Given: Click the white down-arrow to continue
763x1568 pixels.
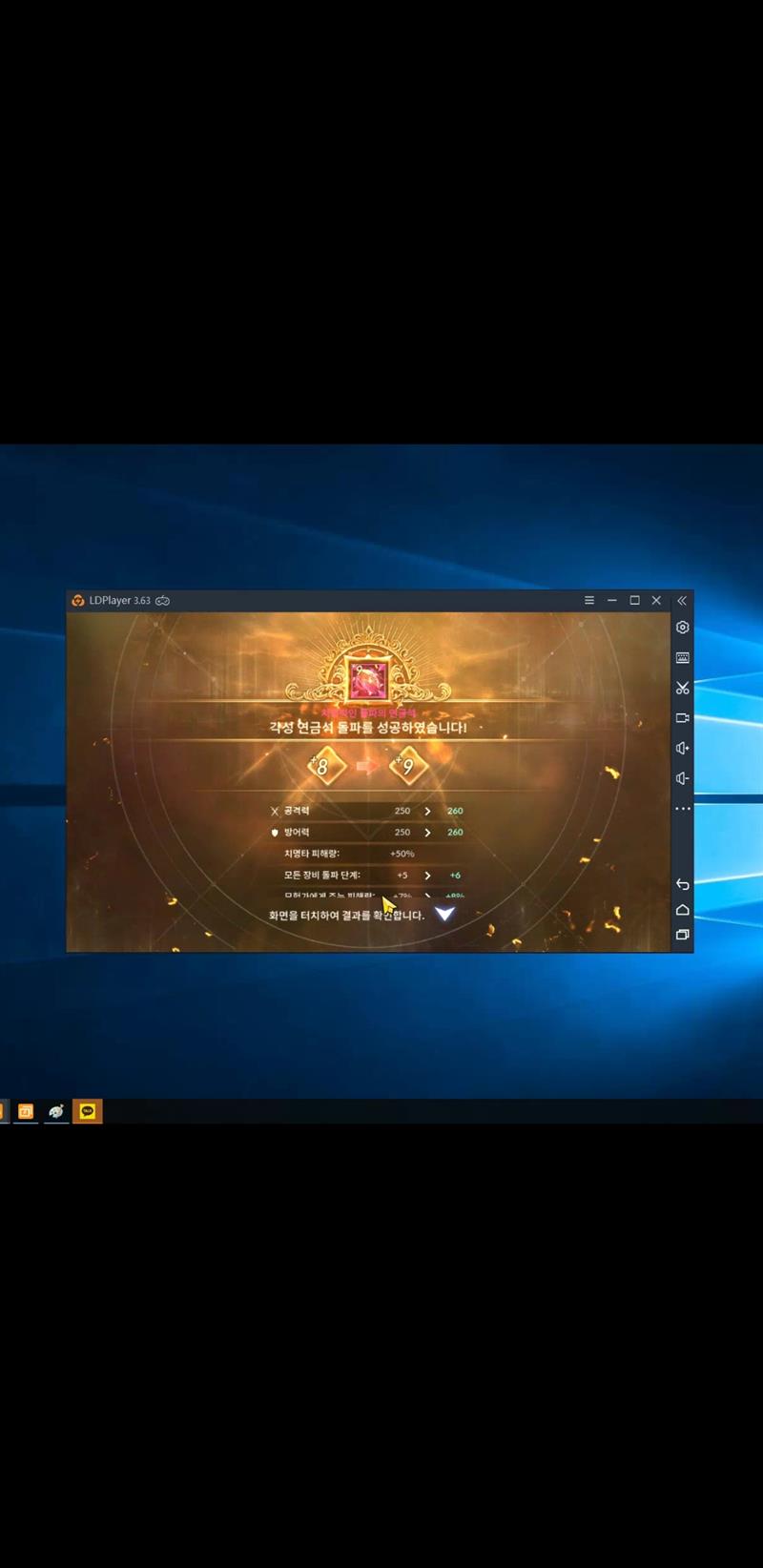Looking at the screenshot, I should pos(444,914).
